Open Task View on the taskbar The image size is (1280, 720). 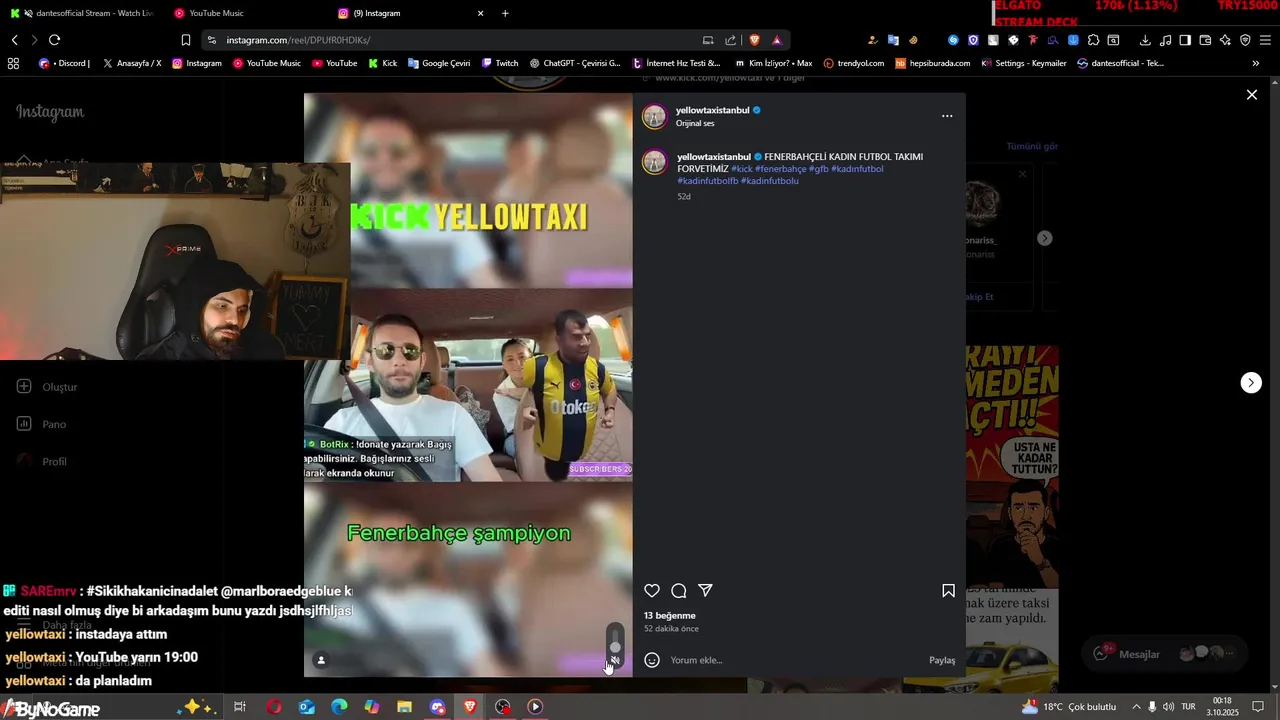point(240,707)
